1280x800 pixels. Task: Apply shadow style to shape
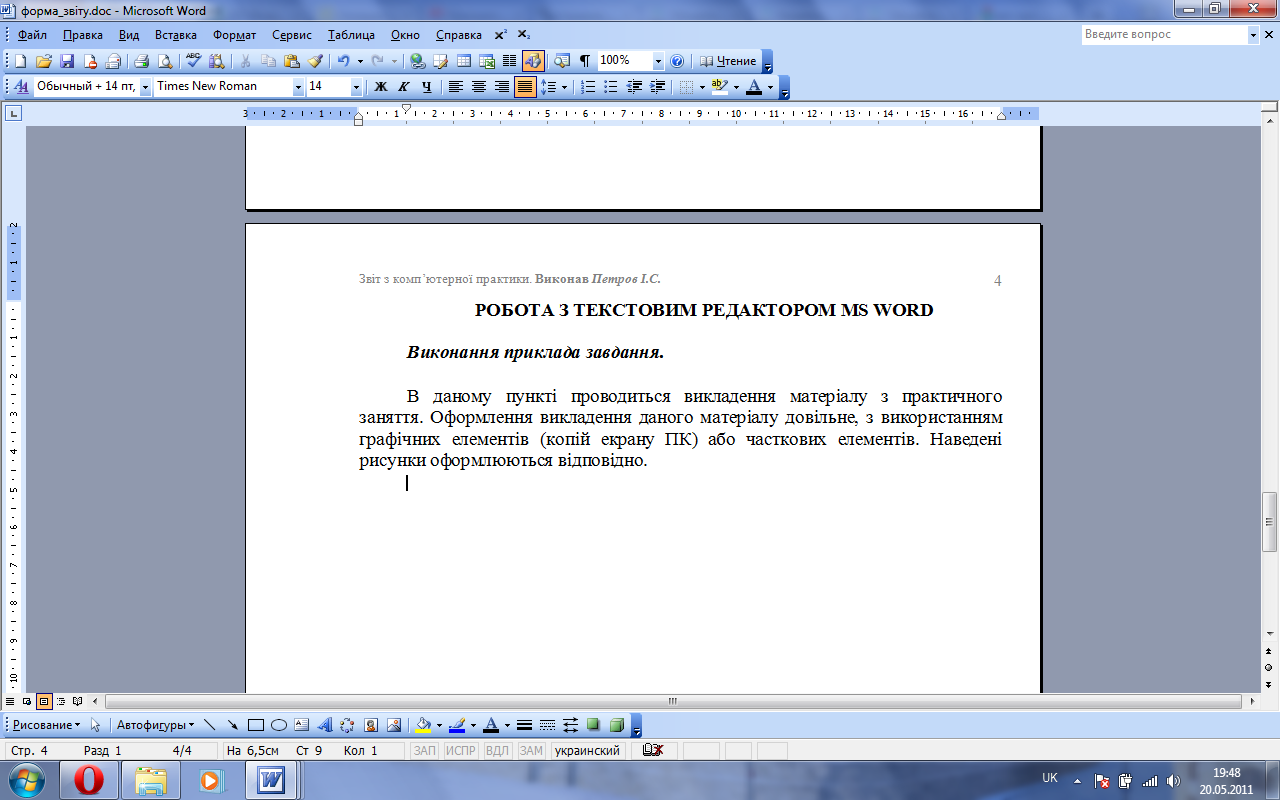(x=594, y=725)
